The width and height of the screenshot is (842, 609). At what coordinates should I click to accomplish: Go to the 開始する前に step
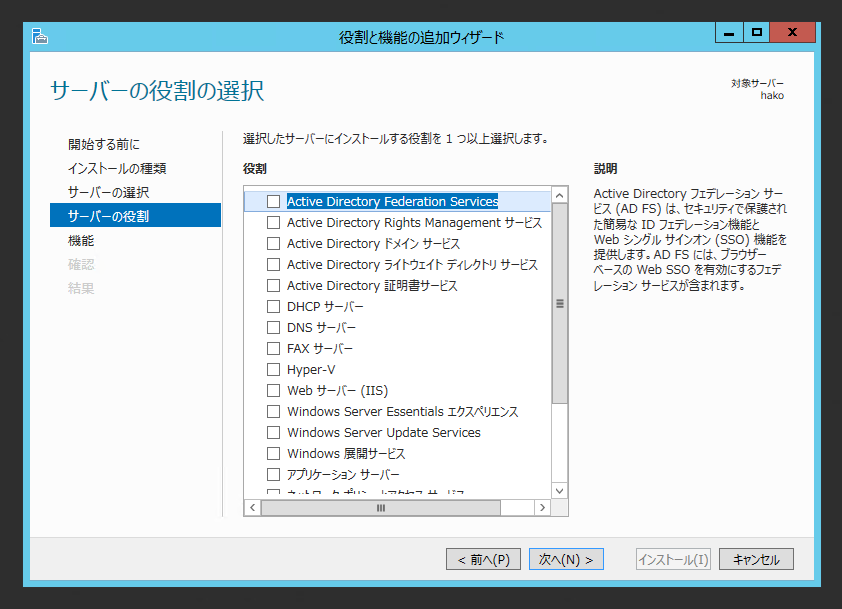coord(104,144)
